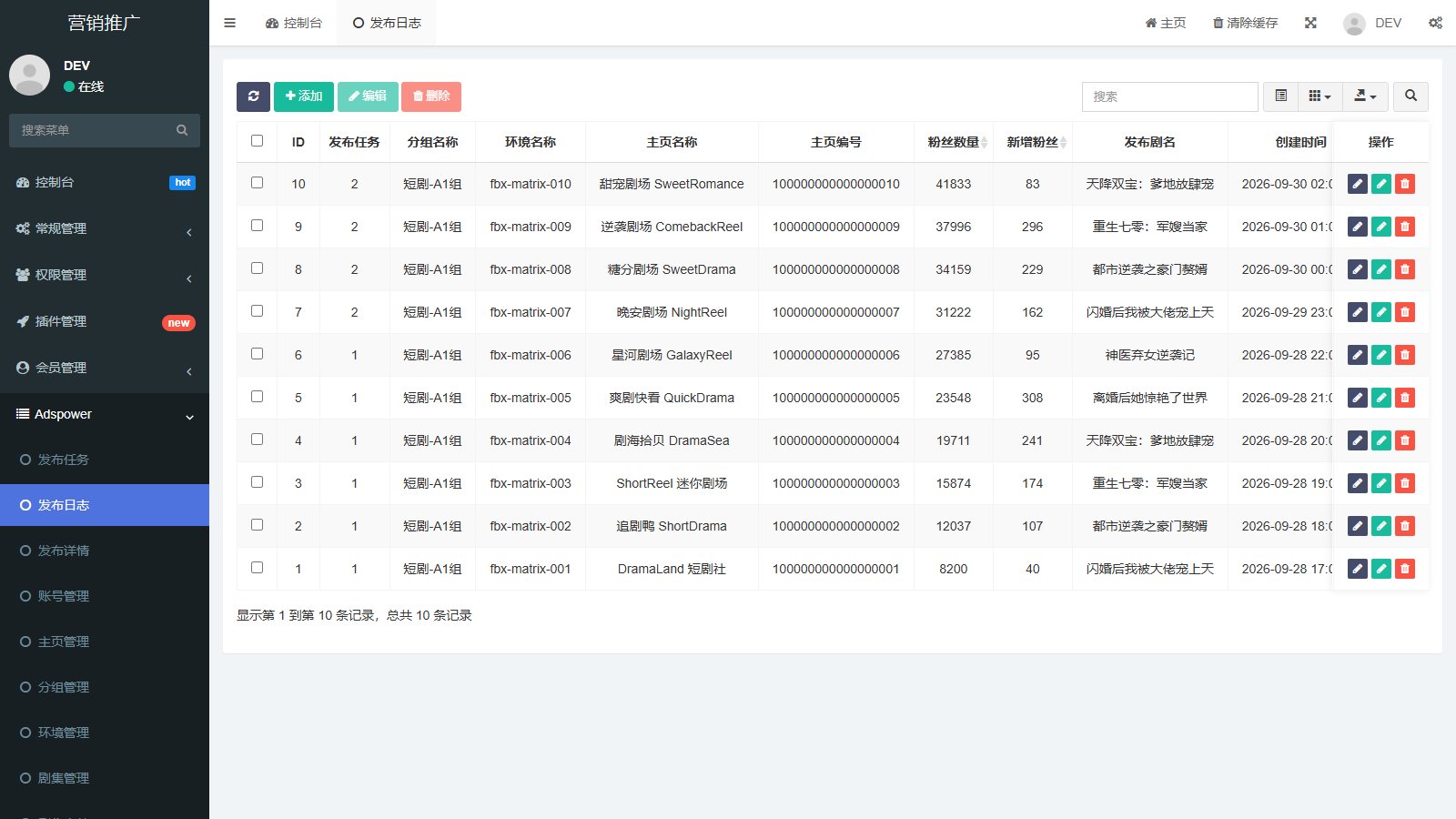The image size is (1456, 819).
Task: Click dark drag icon for fbx-matrix-010 row
Action: point(1358,184)
